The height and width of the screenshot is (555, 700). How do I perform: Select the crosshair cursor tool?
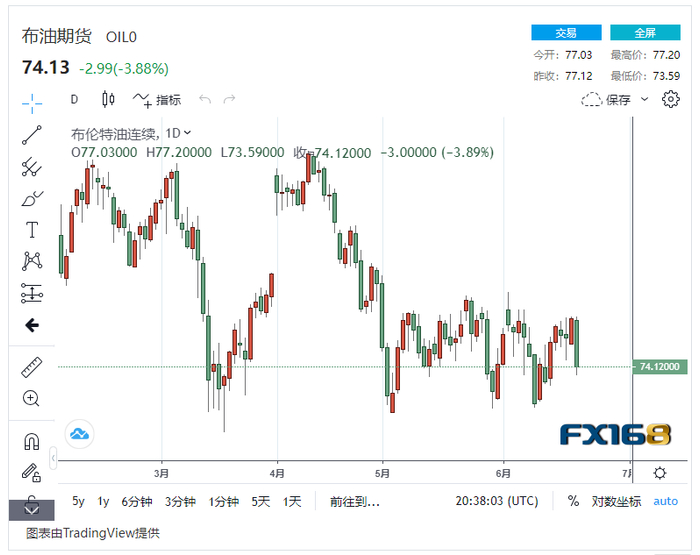tap(32, 102)
